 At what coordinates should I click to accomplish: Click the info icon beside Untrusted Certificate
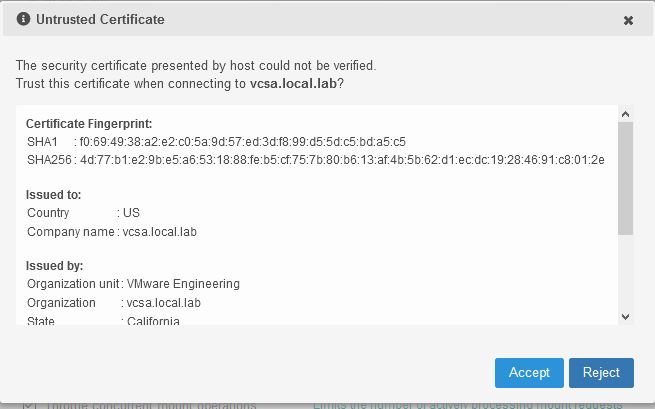23,19
